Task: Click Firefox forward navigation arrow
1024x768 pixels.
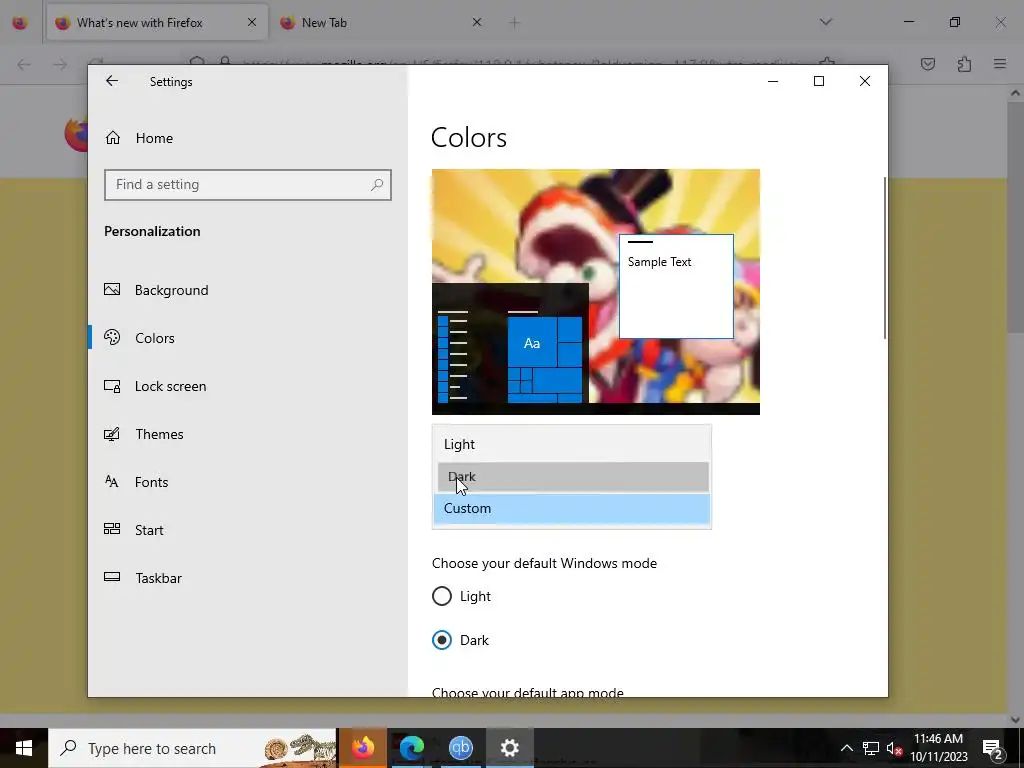Action: (60, 64)
